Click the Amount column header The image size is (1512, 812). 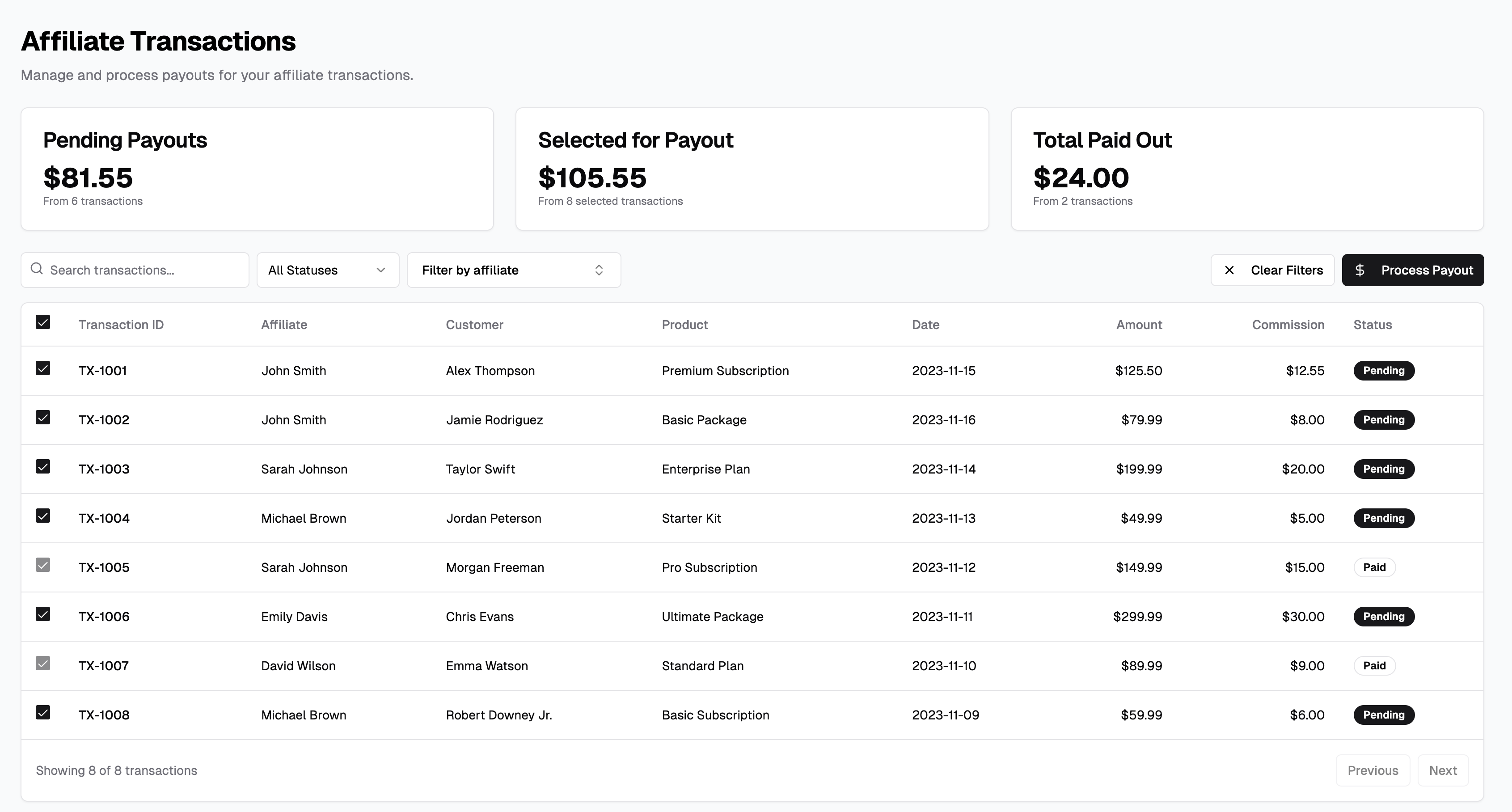pyautogui.click(x=1139, y=325)
